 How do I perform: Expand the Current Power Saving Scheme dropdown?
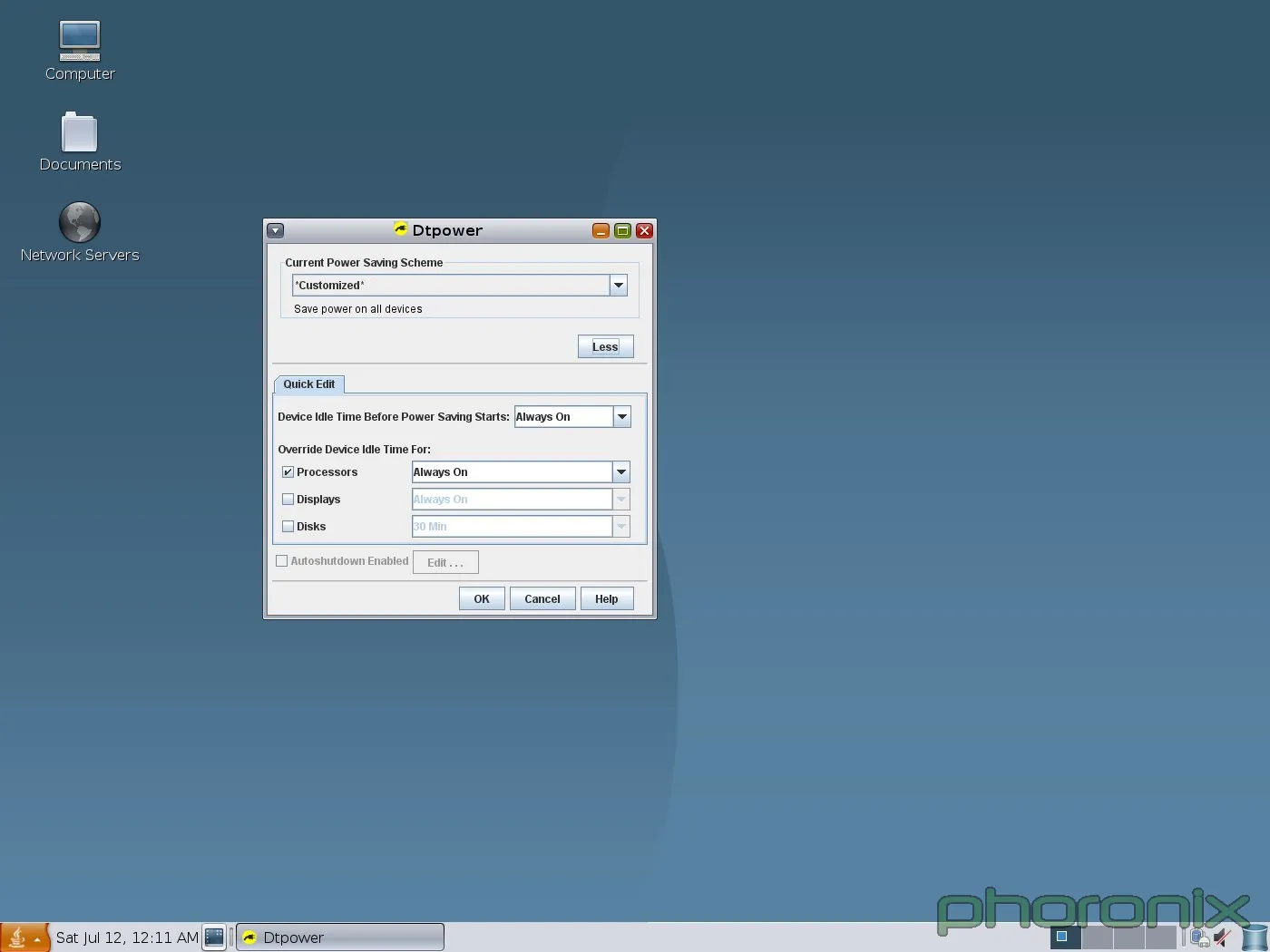pos(619,286)
